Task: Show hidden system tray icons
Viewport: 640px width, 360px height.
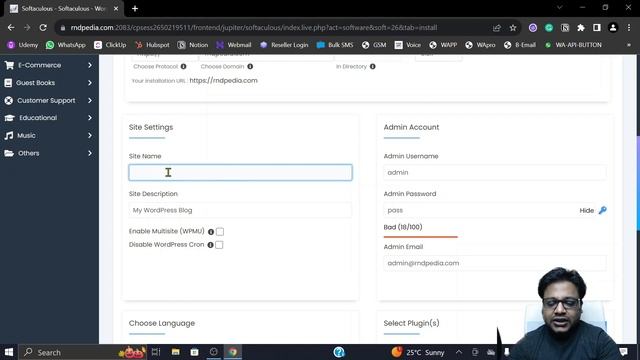Action: [x=459, y=352]
